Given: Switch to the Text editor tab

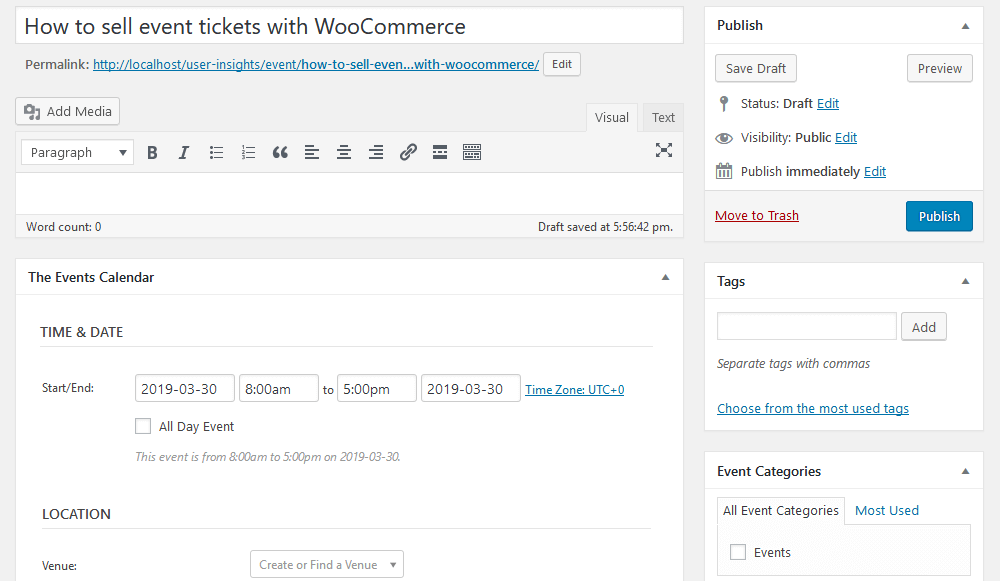Looking at the screenshot, I should point(663,117).
